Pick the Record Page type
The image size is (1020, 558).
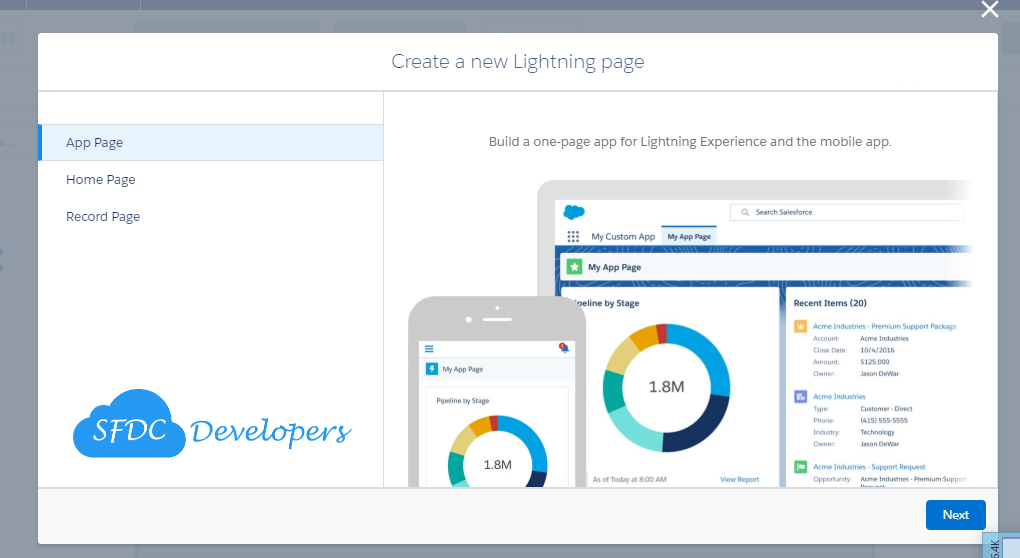point(103,217)
